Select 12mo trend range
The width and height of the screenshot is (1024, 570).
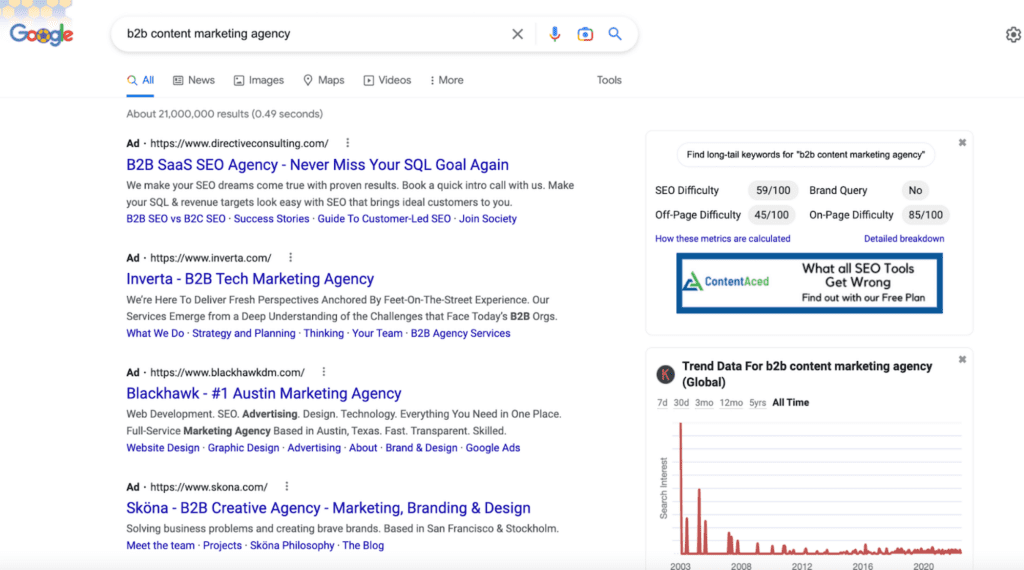pyautogui.click(x=731, y=403)
